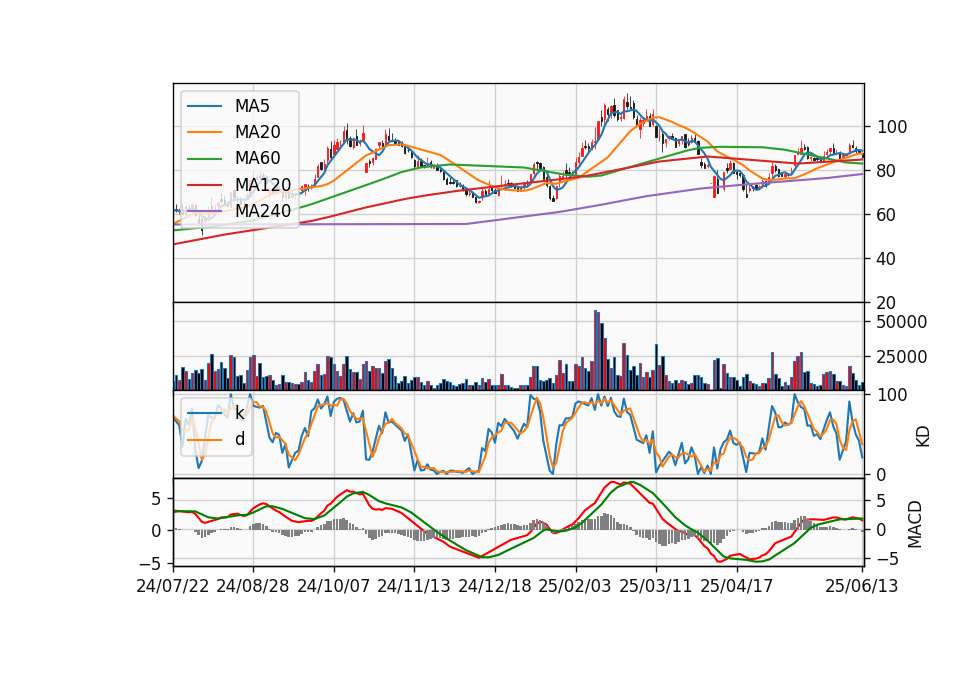Click the 24/07/22 date tick label

click(x=173, y=586)
